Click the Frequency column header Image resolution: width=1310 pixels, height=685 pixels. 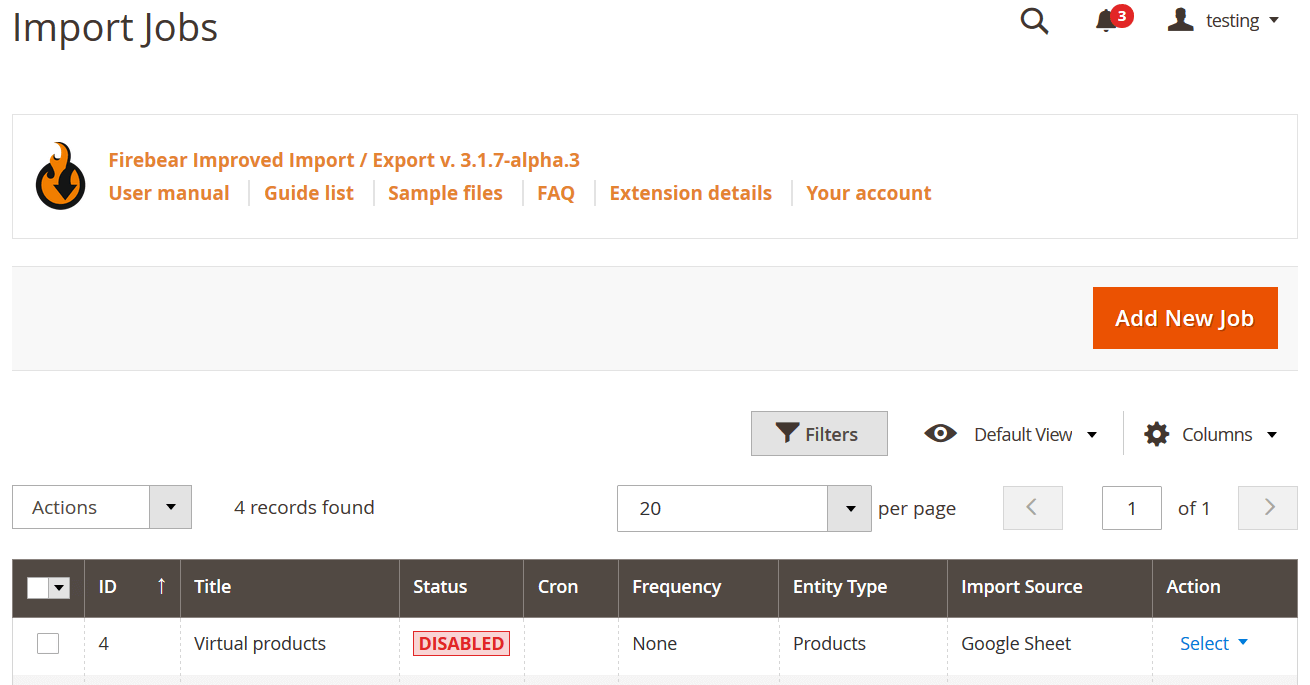coord(698,587)
